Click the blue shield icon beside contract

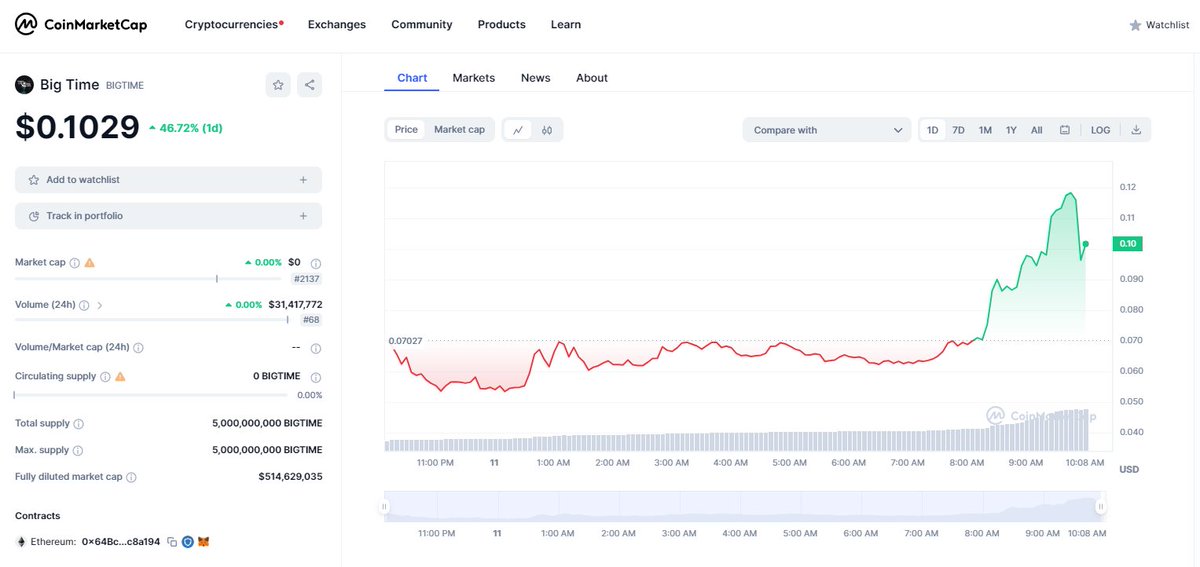click(187, 542)
